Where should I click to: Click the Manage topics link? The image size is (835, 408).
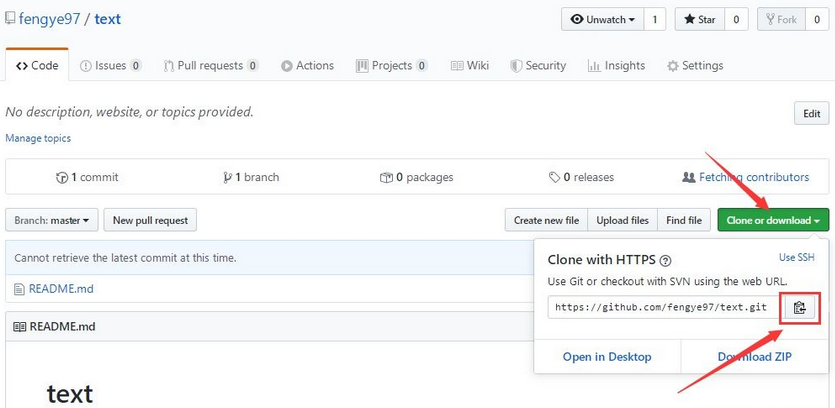(38, 138)
